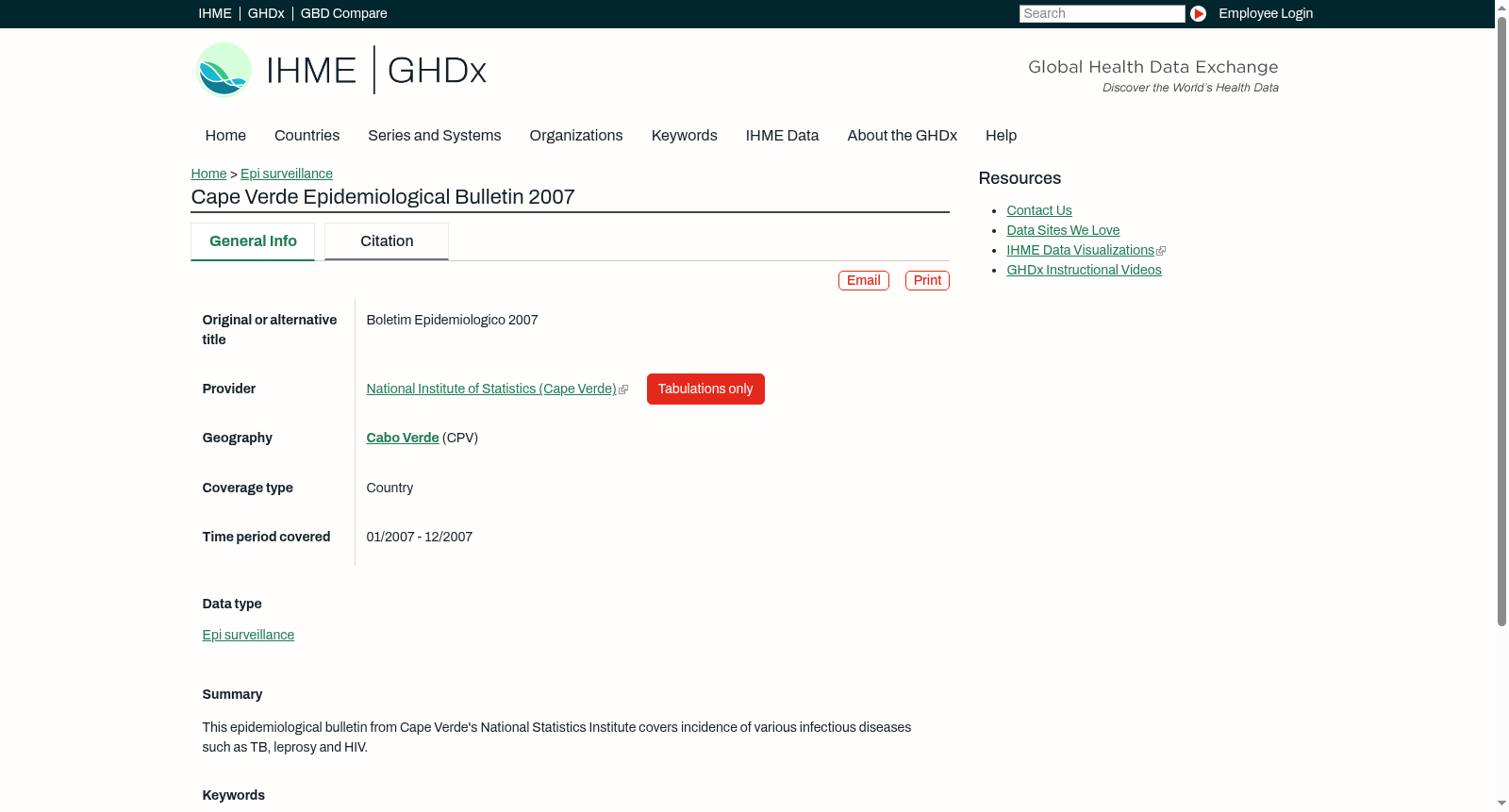This screenshot has height=812, width=1509.
Task: Click the Email button
Action: coord(864,281)
